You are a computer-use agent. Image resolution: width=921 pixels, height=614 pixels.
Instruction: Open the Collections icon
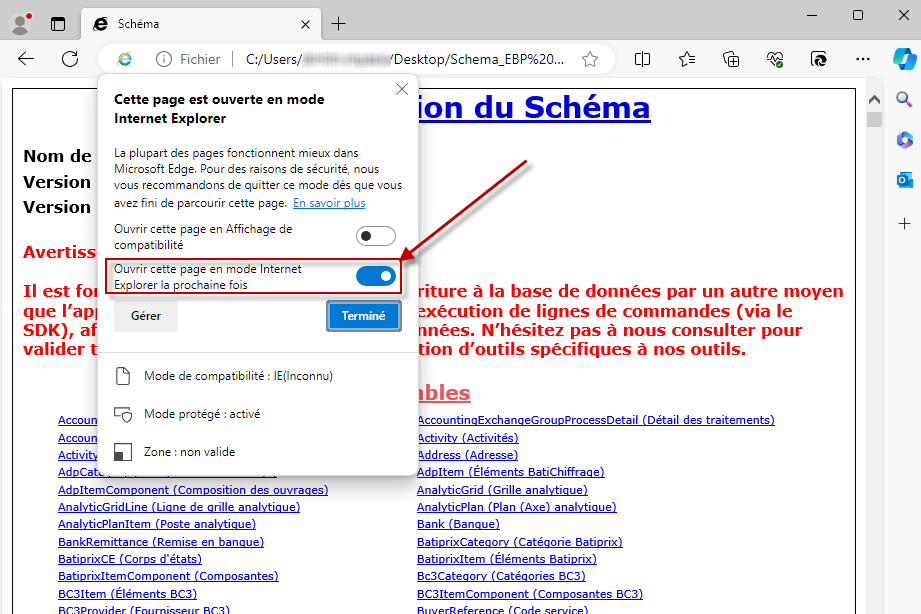point(731,59)
